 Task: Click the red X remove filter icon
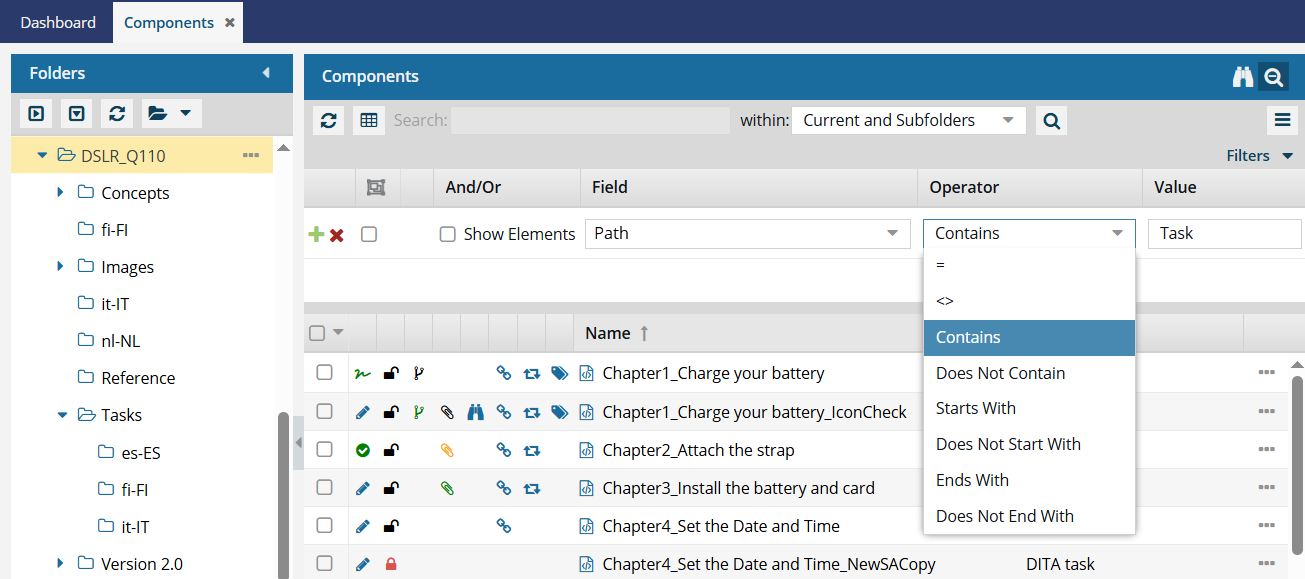coord(337,235)
